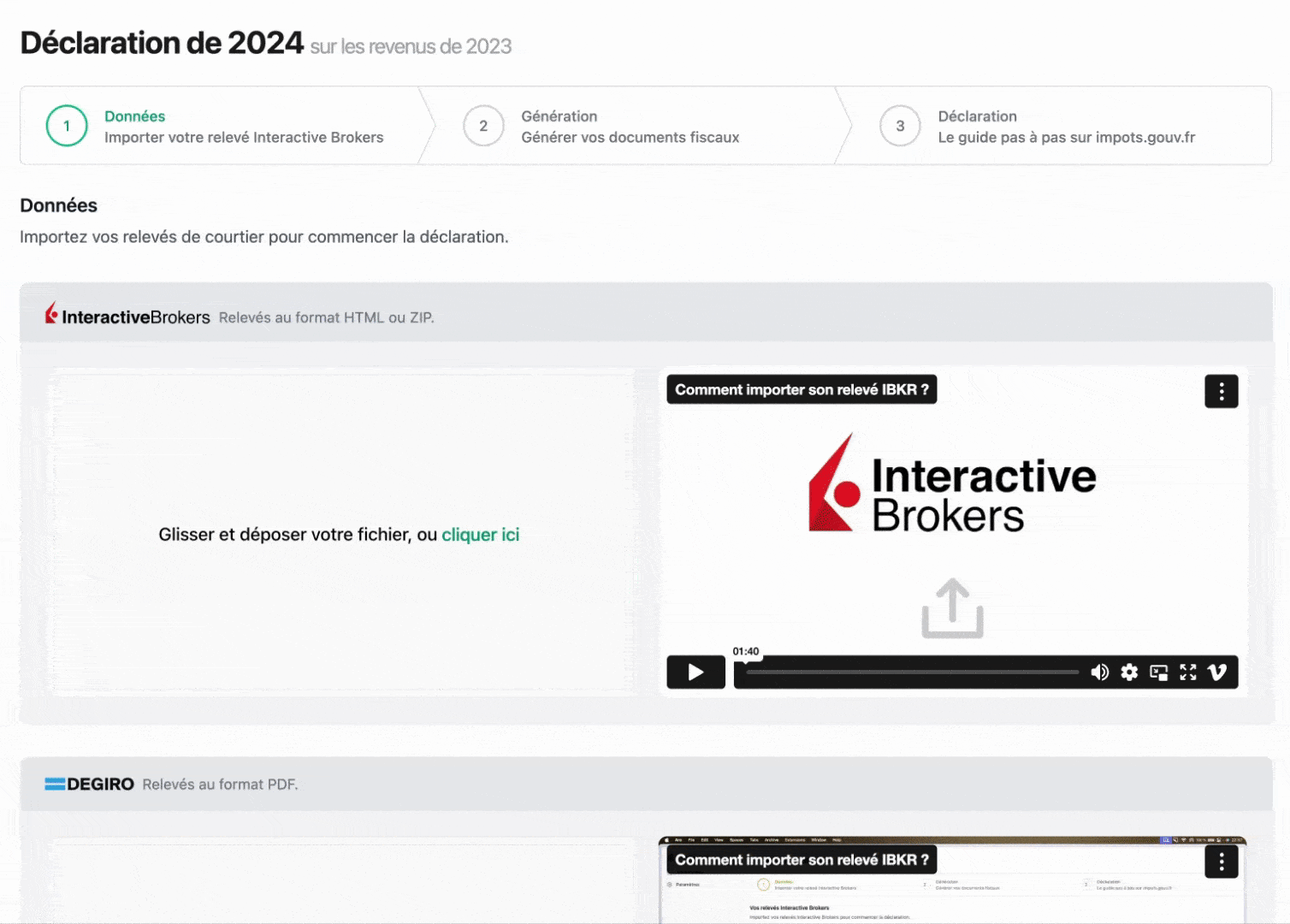Open the video on Vimeo via its logo
1290x924 pixels.
click(1217, 672)
